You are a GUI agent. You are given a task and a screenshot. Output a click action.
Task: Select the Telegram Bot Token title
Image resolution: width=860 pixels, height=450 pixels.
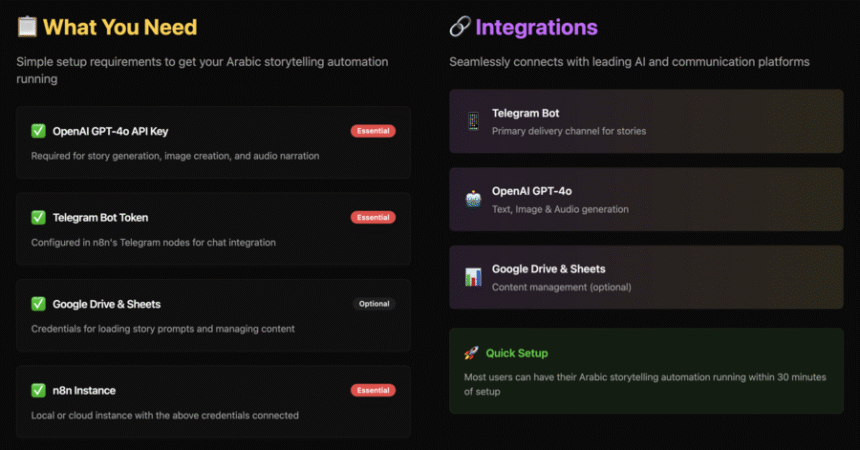click(x=100, y=217)
